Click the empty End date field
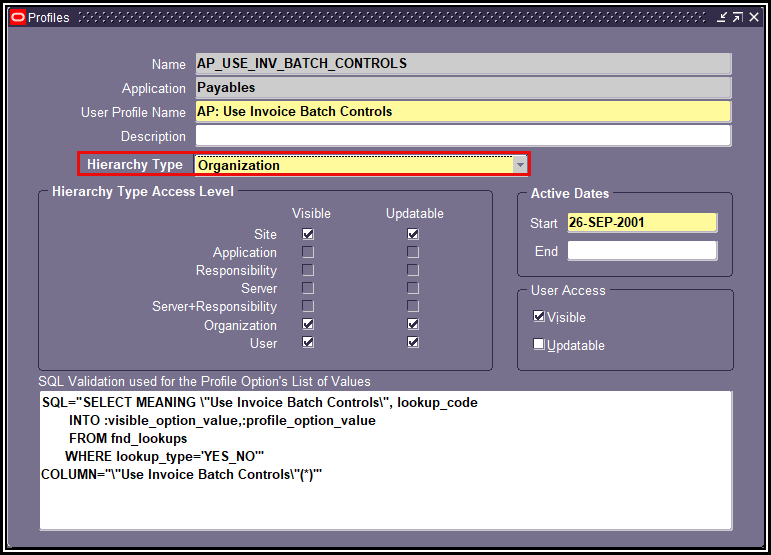Viewport: 771px width, 555px height. coord(642,251)
